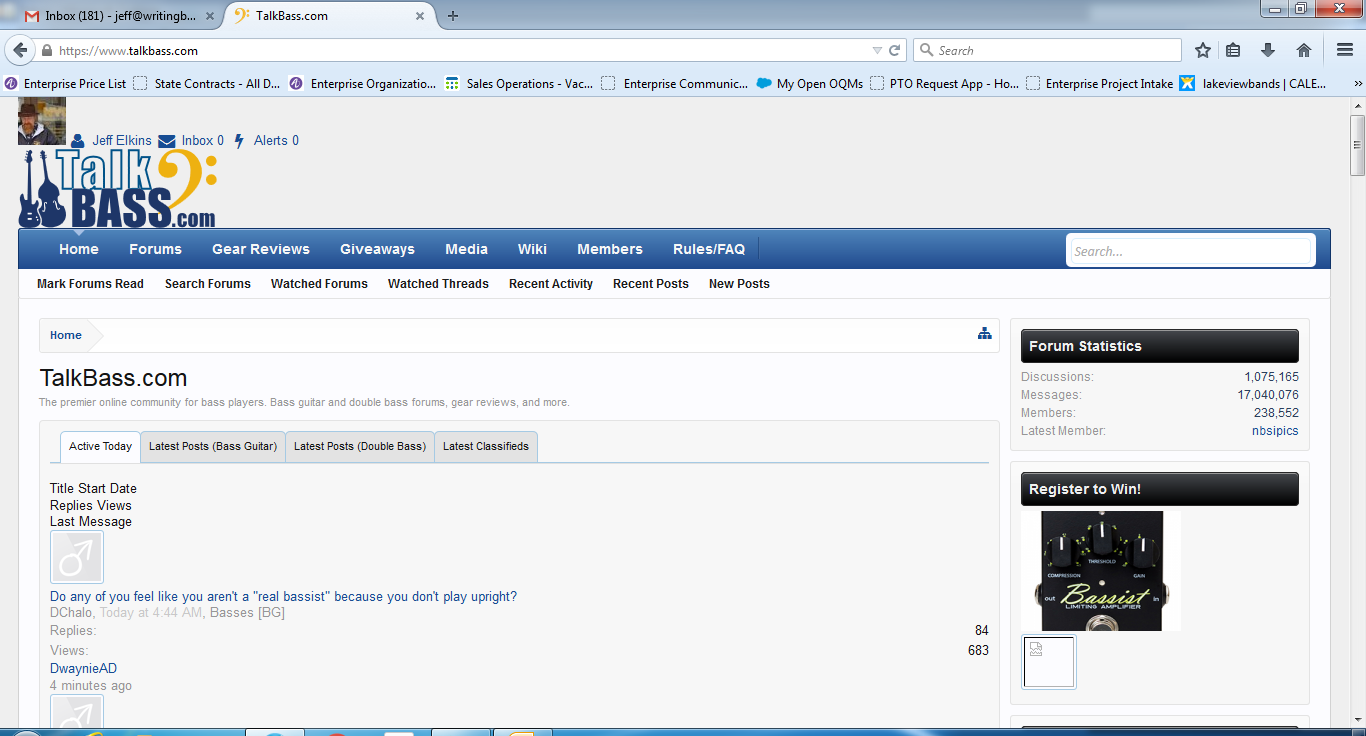This screenshot has height=736, width=1366.
Task: Open the site Inbox 0 envelope link
Action: click(192, 141)
